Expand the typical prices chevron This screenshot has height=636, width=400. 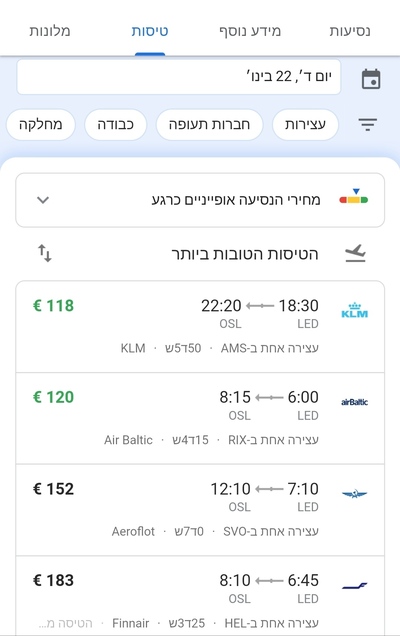coord(43,200)
